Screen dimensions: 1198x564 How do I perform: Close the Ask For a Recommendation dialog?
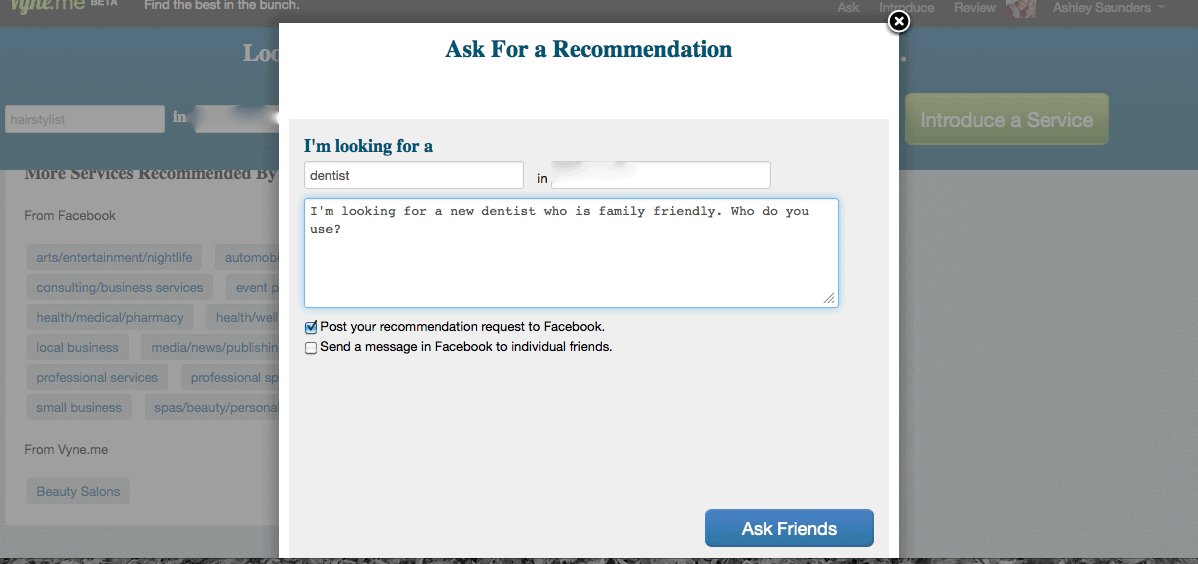point(899,21)
